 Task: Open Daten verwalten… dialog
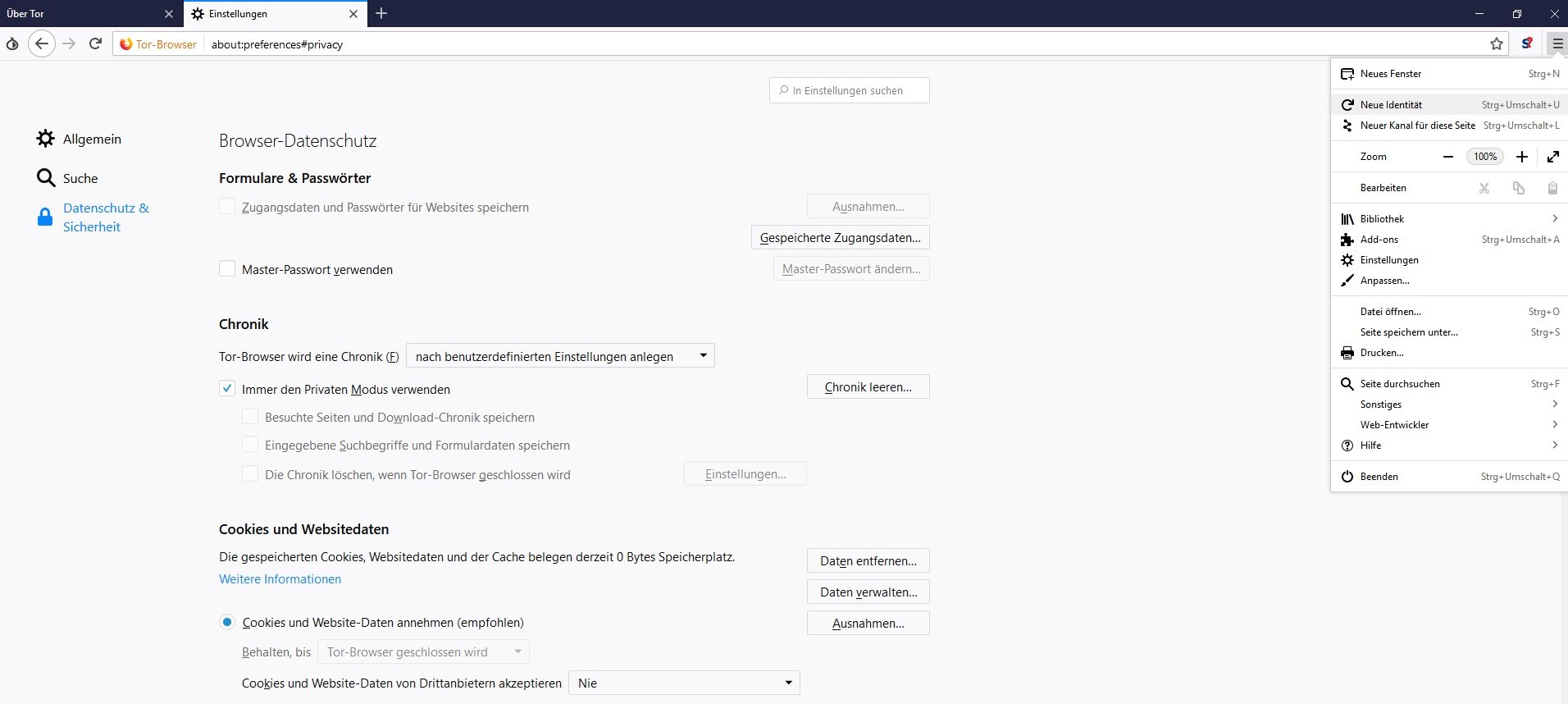868,592
